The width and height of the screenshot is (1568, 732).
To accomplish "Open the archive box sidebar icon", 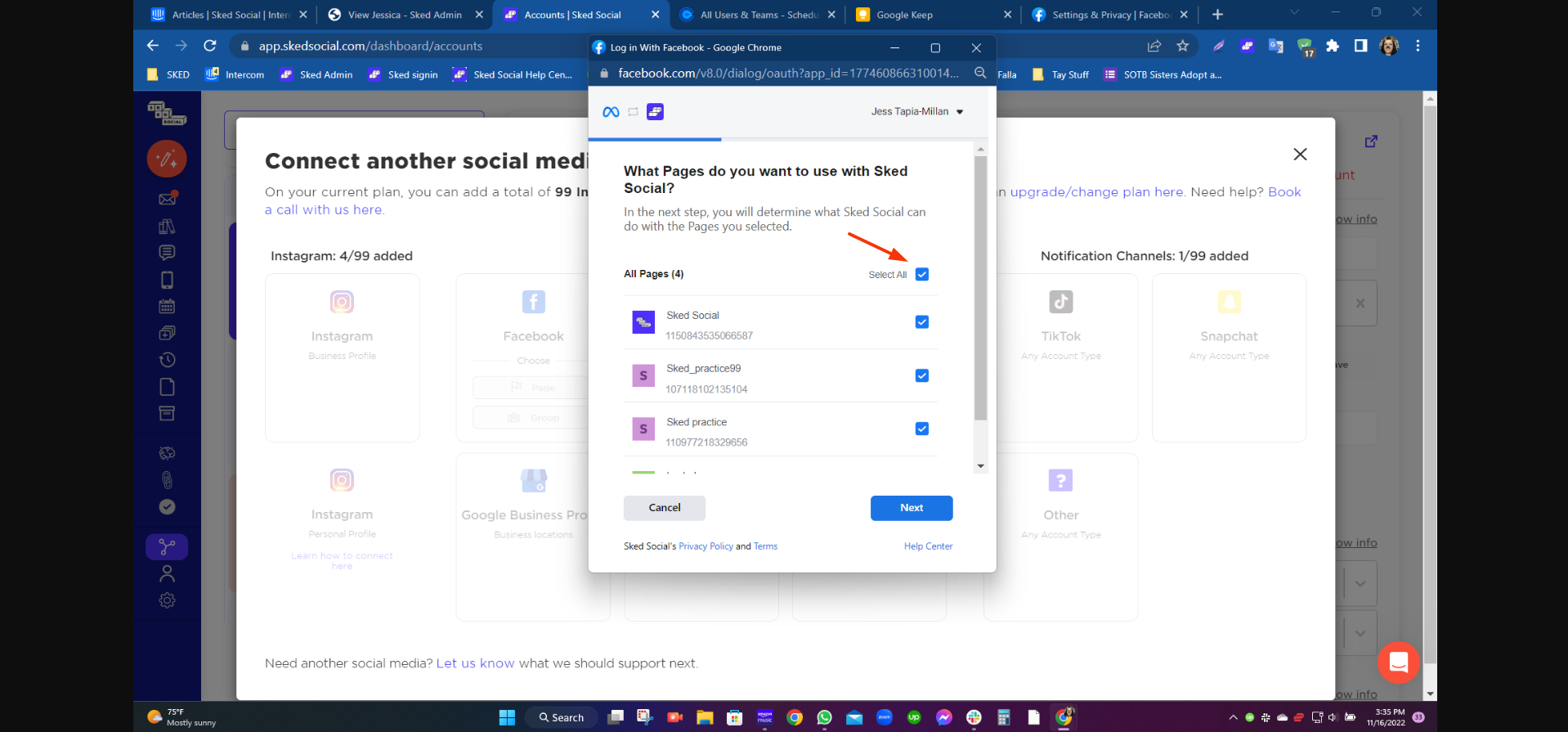I will click(x=167, y=413).
